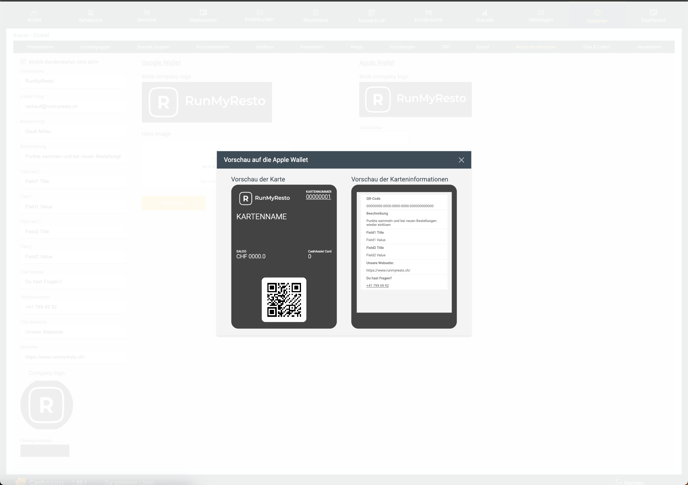Click the website URL in card information preview

pyautogui.click(x=388, y=270)
